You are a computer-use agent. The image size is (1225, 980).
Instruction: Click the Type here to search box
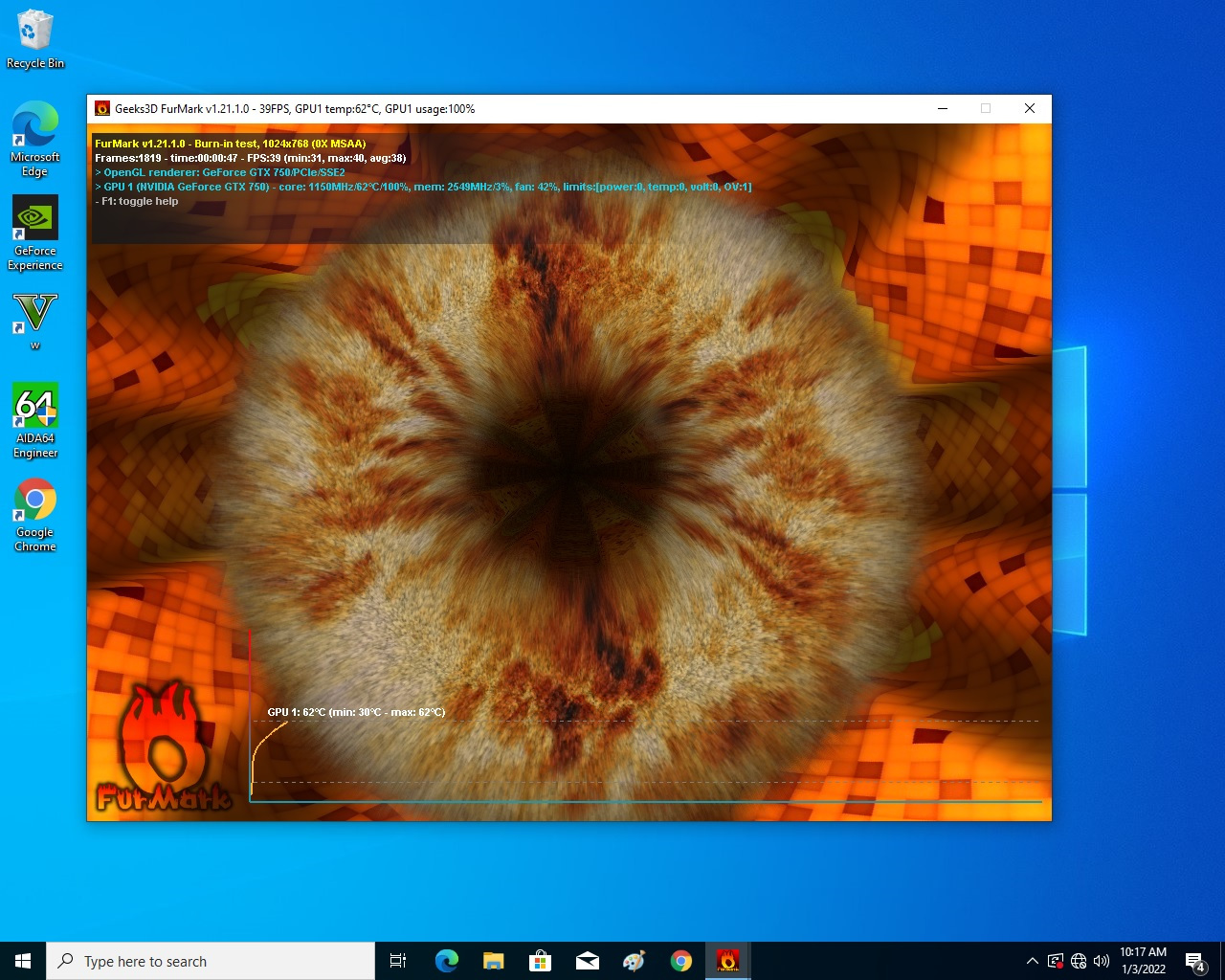(x=211, y=961)
